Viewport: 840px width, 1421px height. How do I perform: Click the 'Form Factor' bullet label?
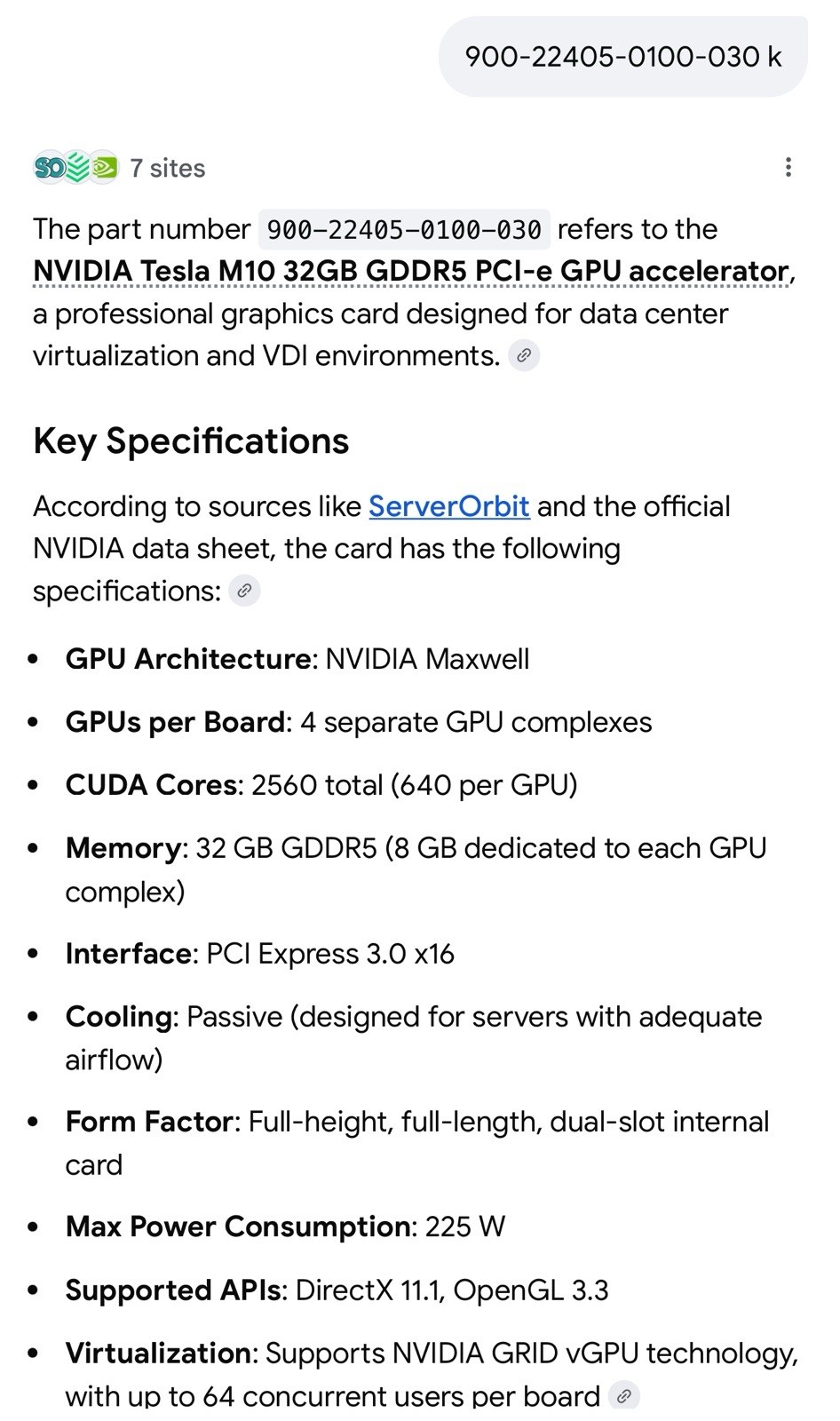click(148, 1122)
